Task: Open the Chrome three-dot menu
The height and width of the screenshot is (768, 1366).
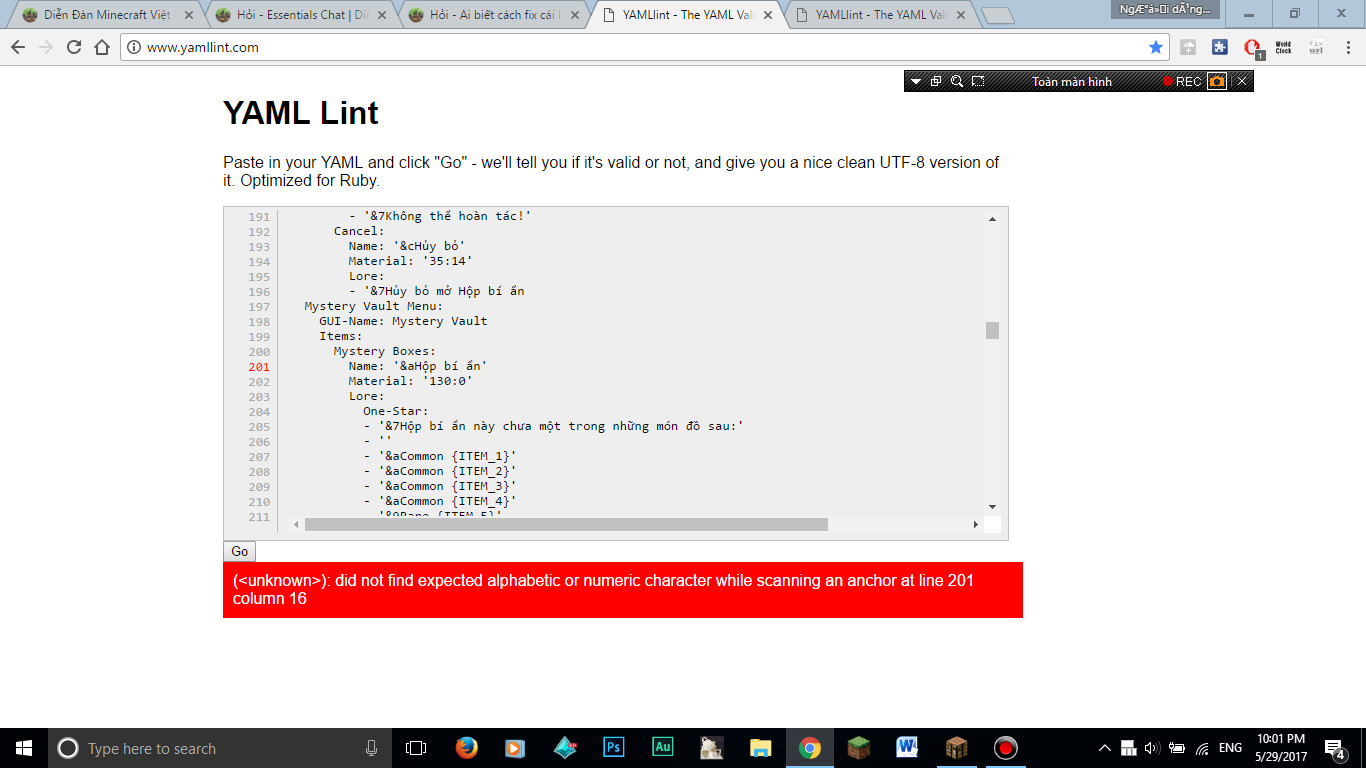Action: pyautogui.click(x=1346, y=47)
